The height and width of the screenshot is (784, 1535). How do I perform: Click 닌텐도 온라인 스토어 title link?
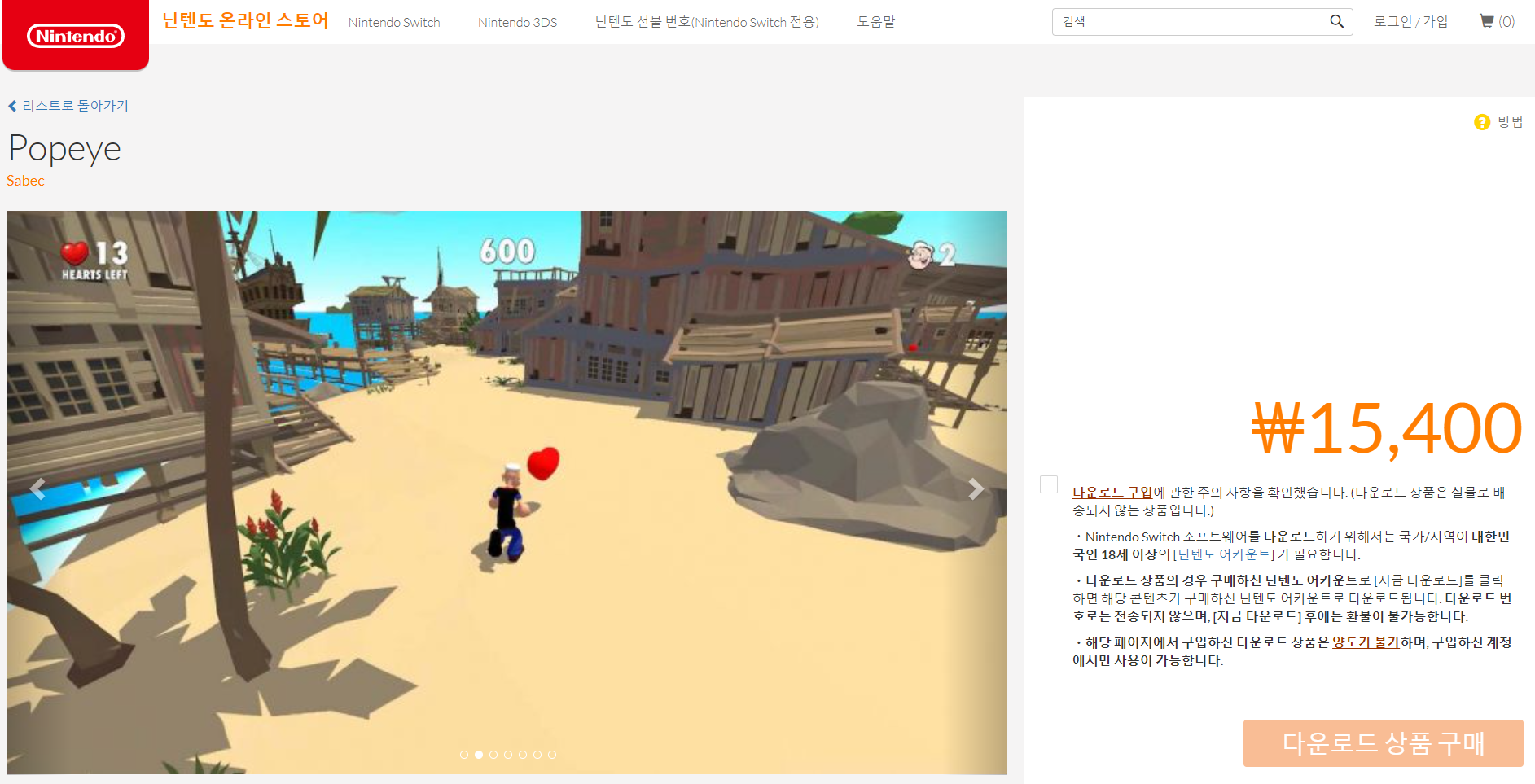pos(245,20)
